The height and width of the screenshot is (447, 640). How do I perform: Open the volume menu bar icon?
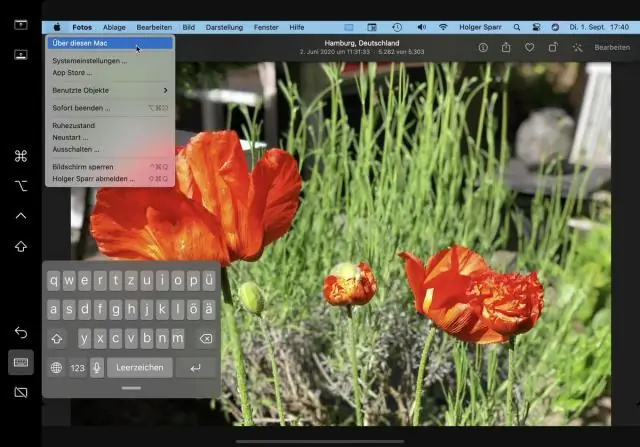pos(421,27)
